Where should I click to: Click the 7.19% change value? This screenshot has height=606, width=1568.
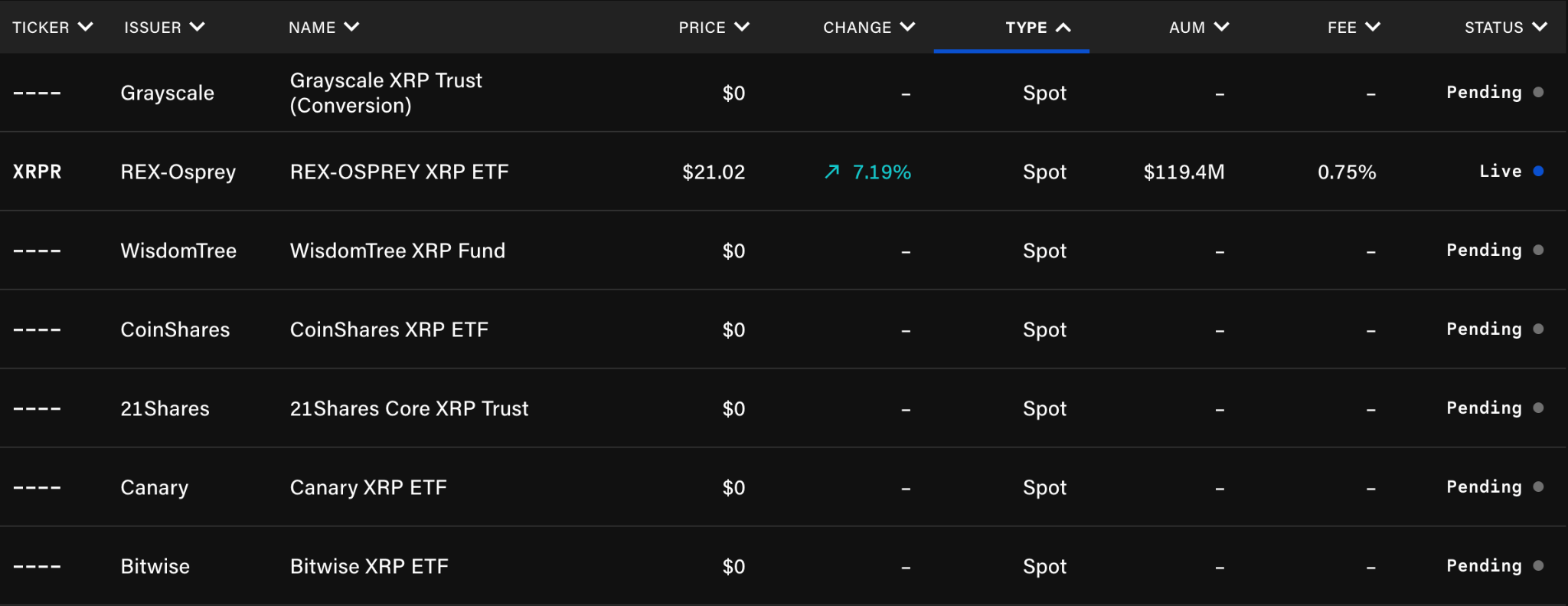coord(882,172)
